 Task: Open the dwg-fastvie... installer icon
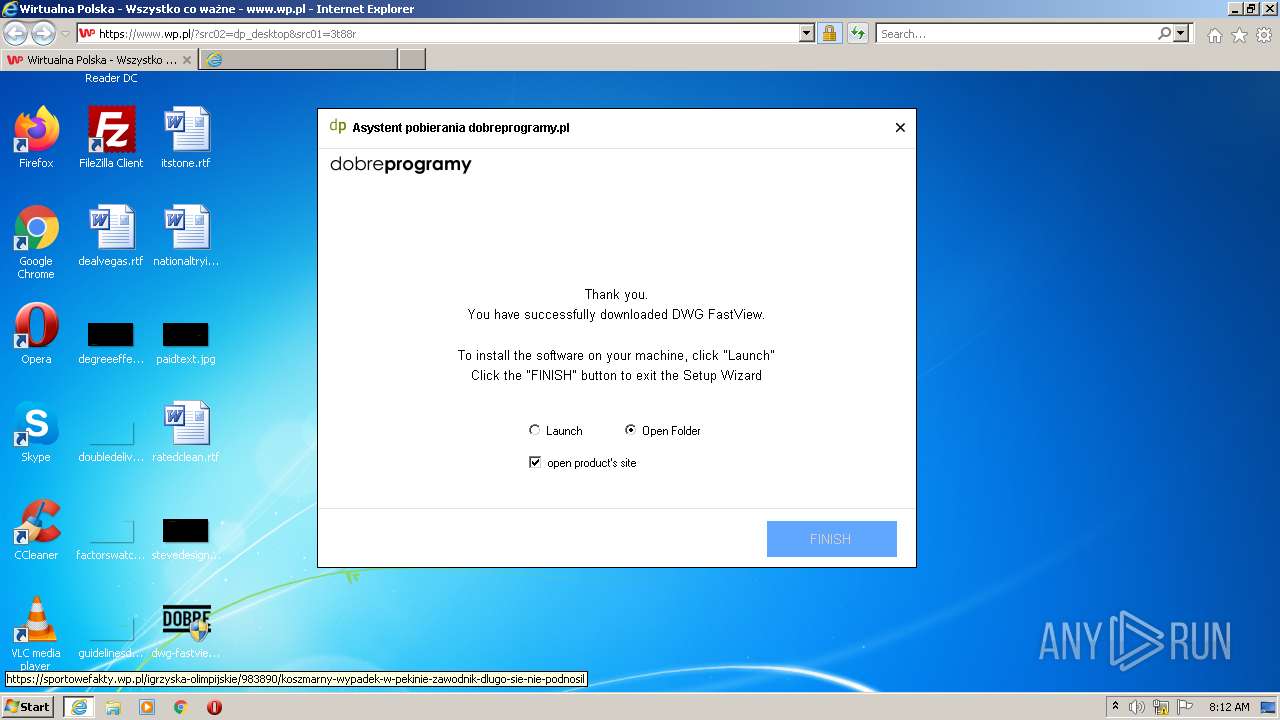(x=186, y=630)
